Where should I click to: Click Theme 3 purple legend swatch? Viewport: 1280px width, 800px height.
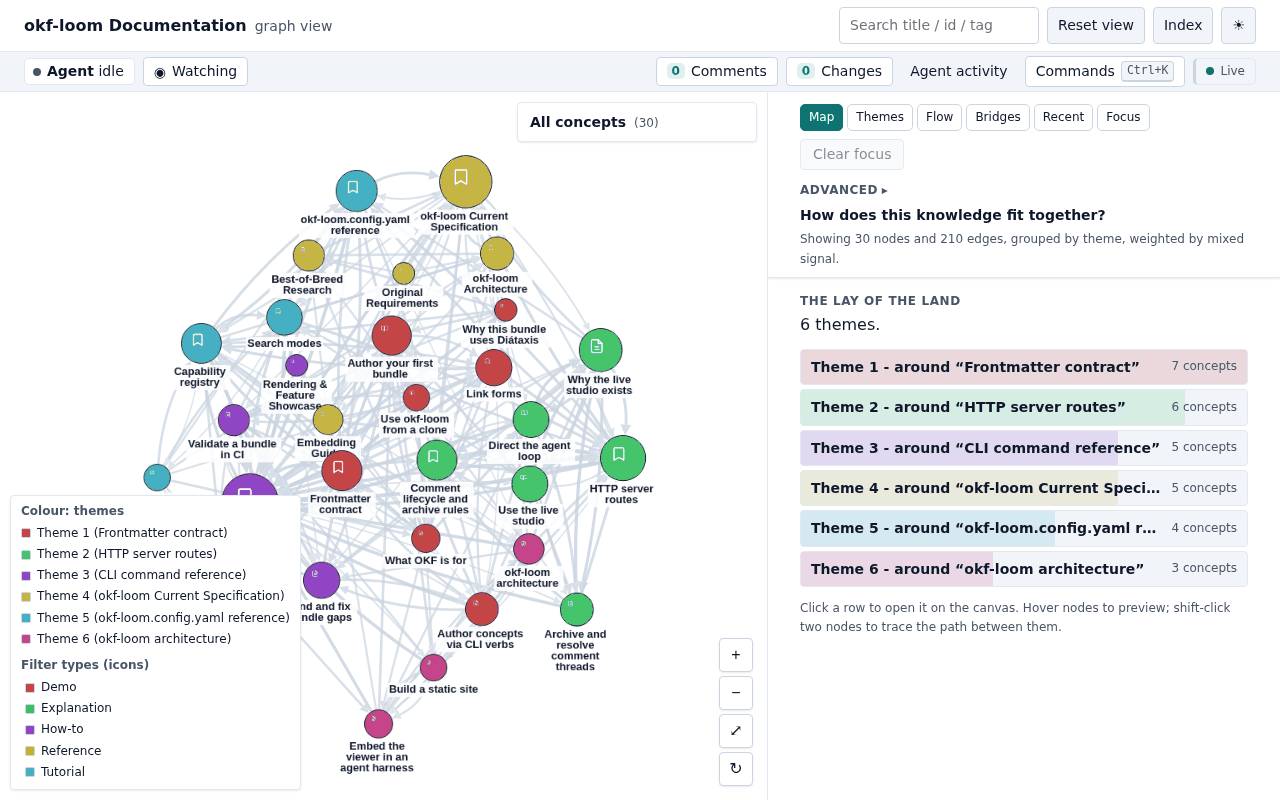[x=26, y=576]
